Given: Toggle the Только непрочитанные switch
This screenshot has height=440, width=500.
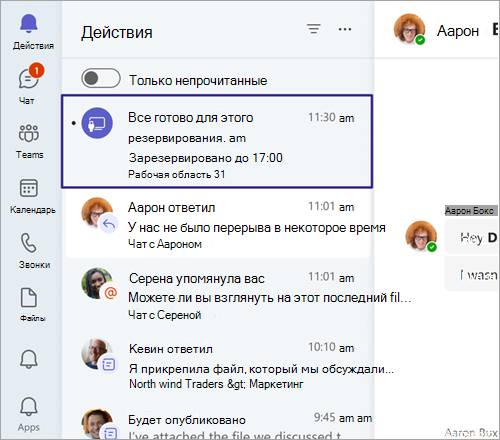Looking at the screenshot, I should [x=101, y=78].
